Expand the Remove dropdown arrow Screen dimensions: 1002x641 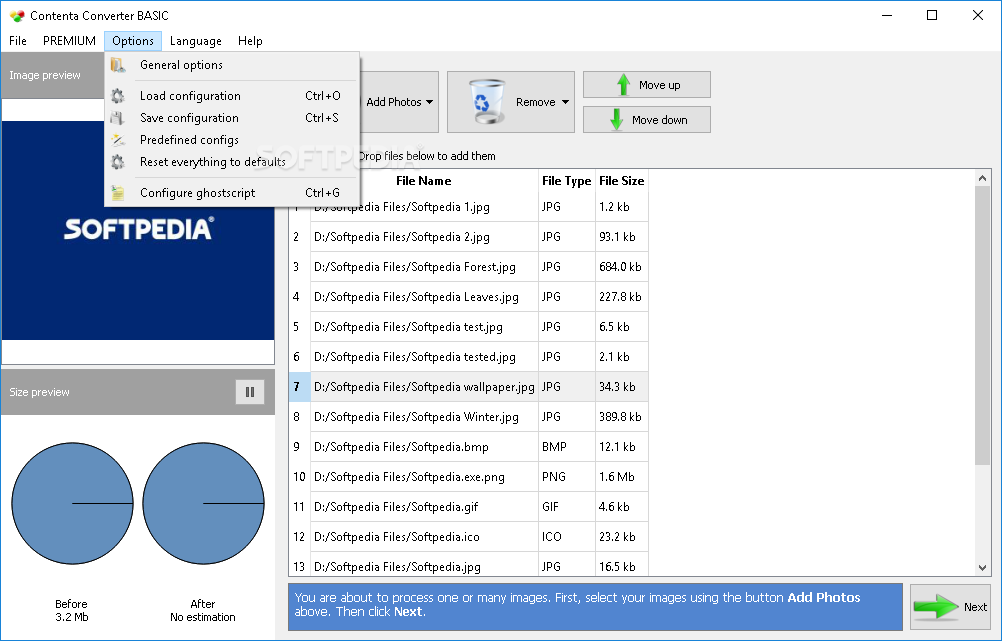566,102
